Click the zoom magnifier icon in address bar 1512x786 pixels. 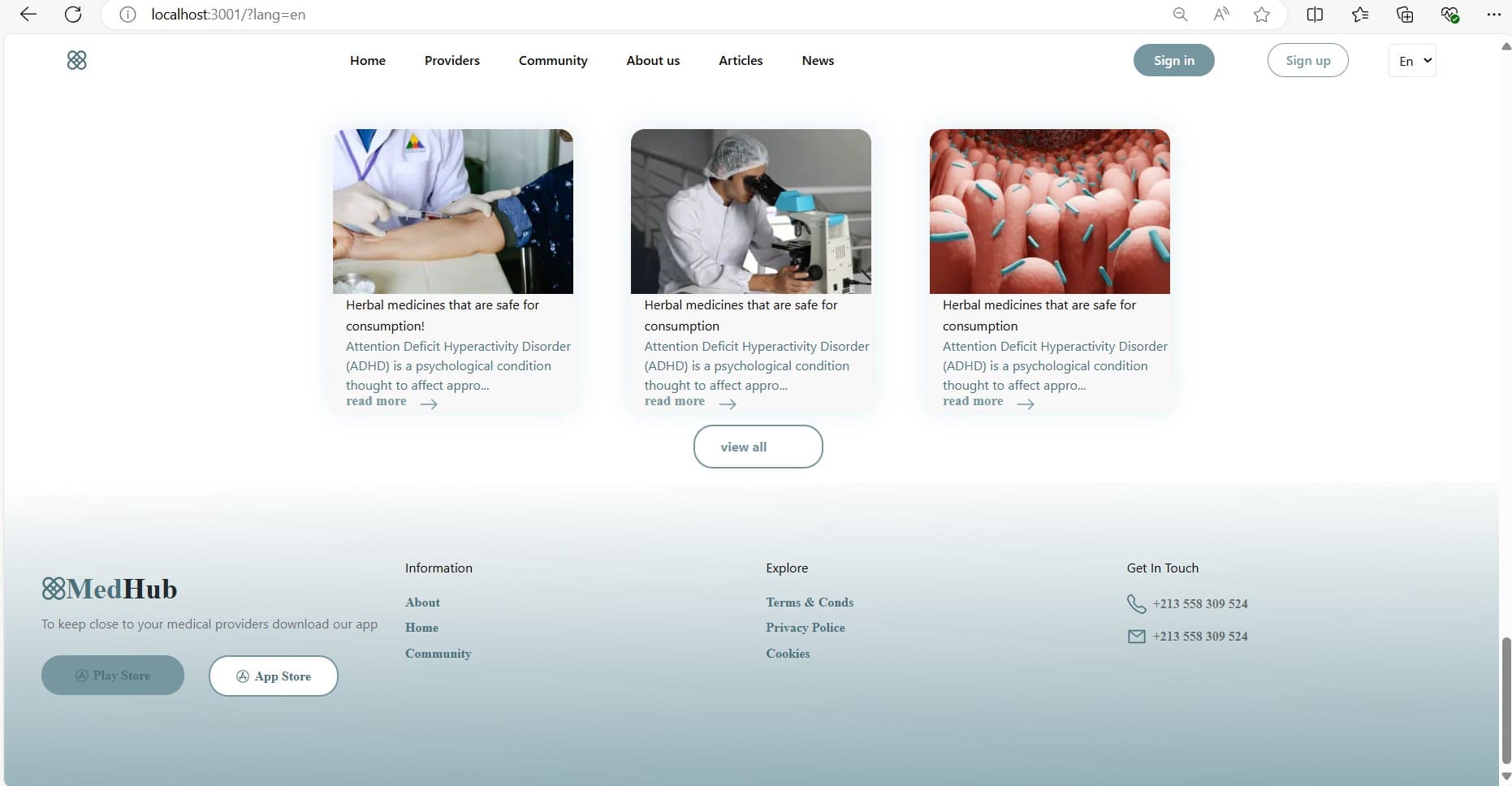(x=1180, y=15)
